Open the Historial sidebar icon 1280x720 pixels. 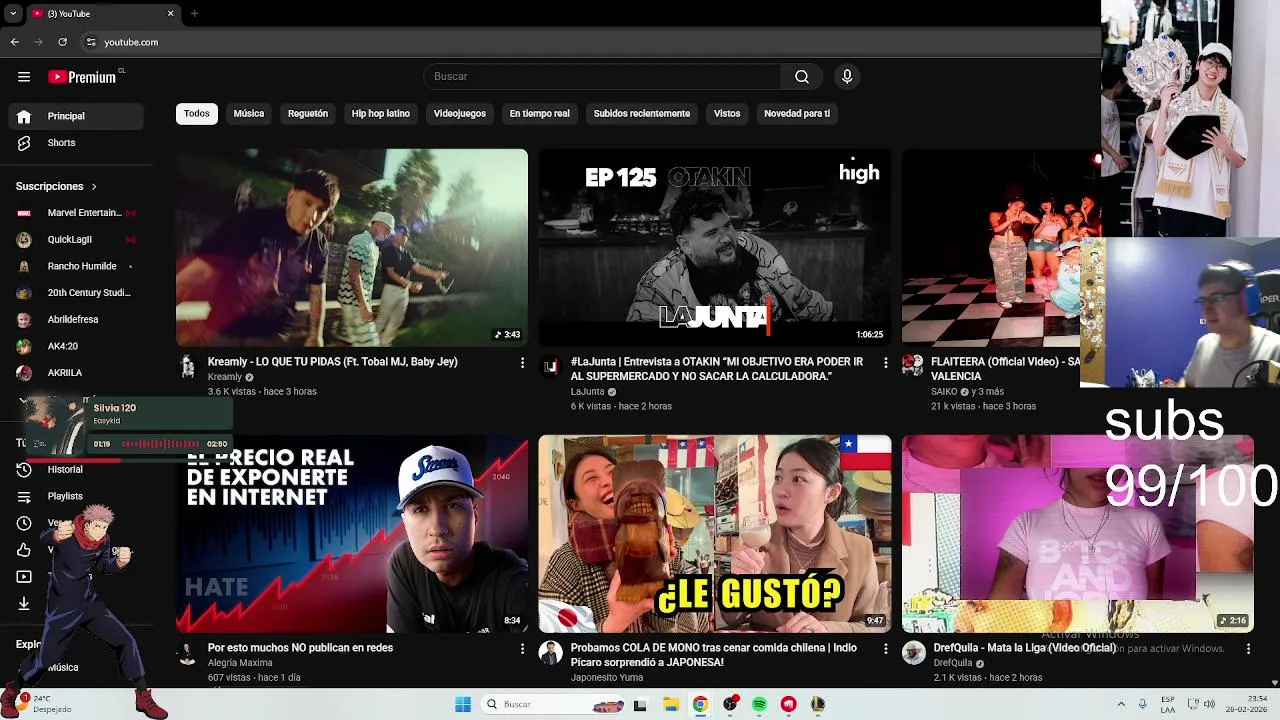pyautogui.click(x=24, y=470)
